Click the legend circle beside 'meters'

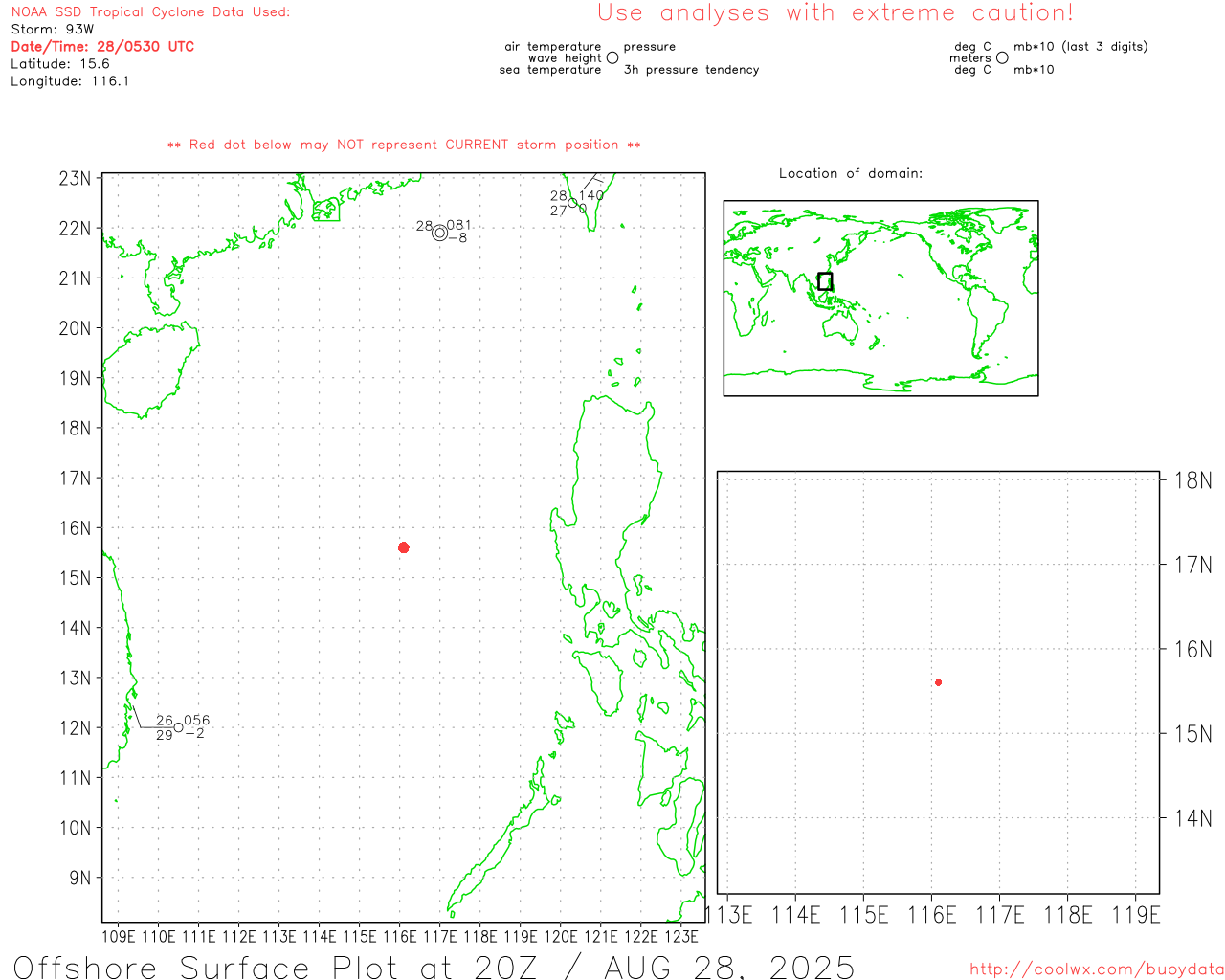click(x=1002, y=57)
